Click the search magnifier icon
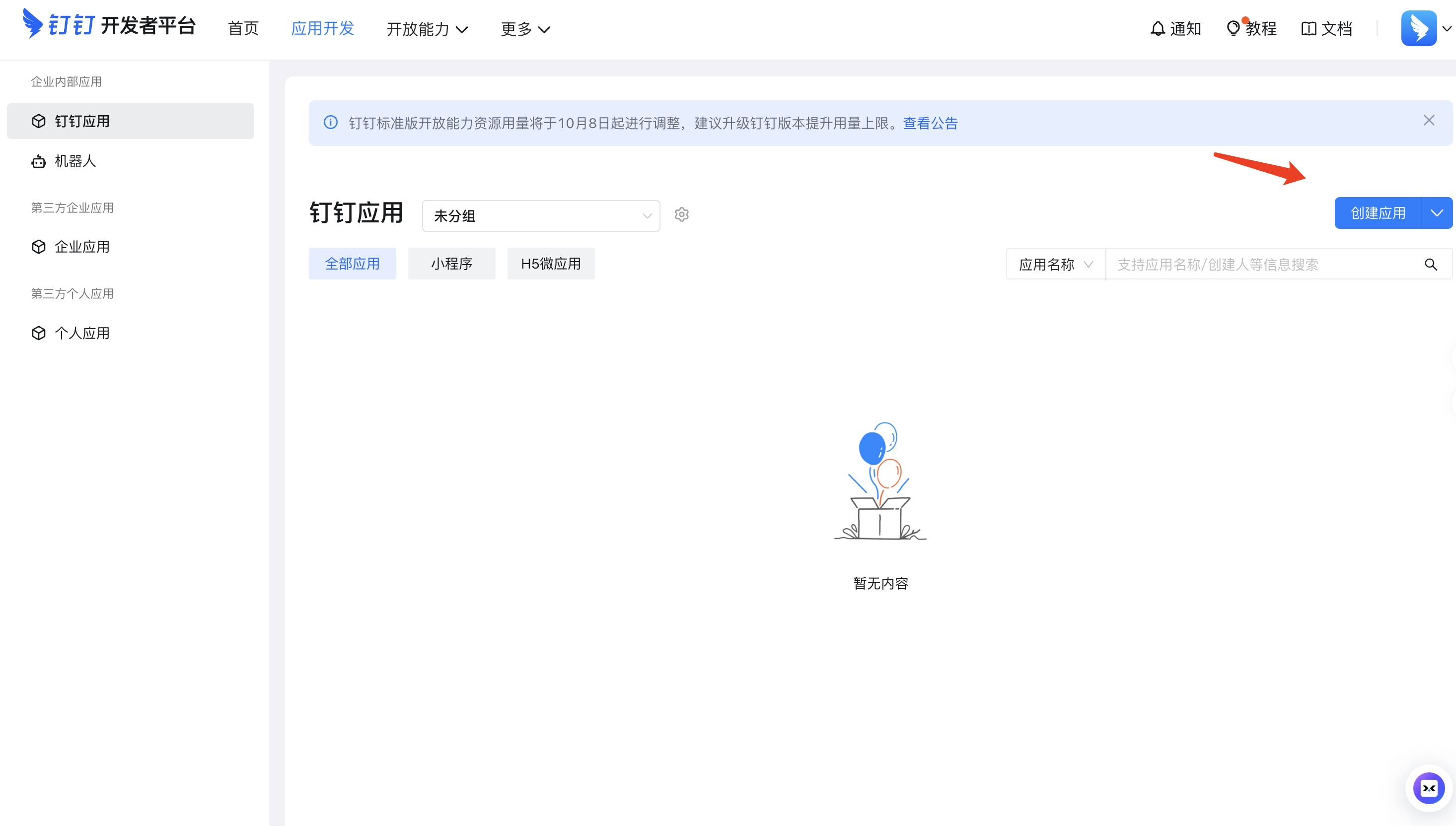 click(x=1431, y=265)
